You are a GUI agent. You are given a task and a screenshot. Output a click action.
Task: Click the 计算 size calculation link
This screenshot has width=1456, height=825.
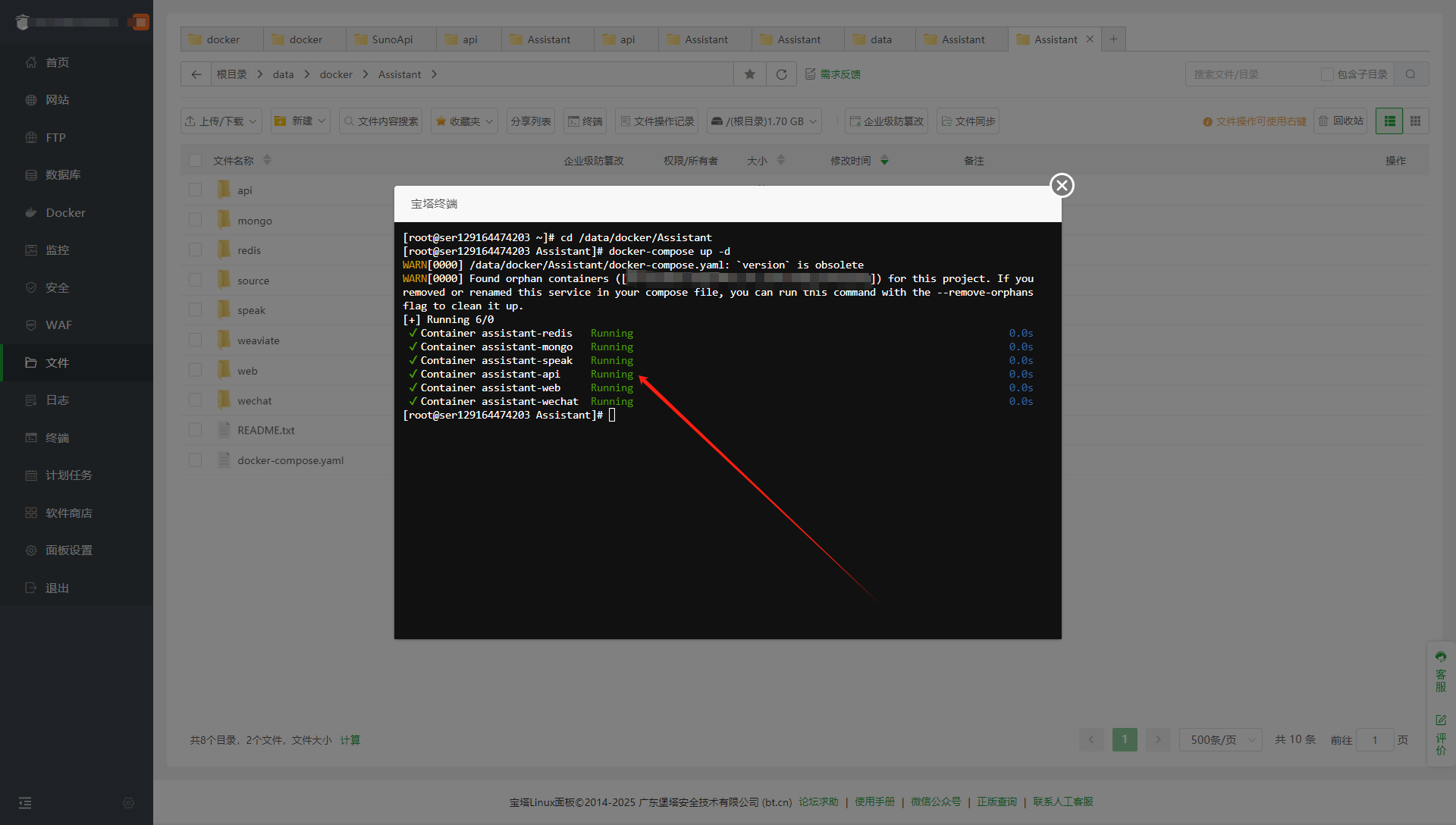(350, 740)
